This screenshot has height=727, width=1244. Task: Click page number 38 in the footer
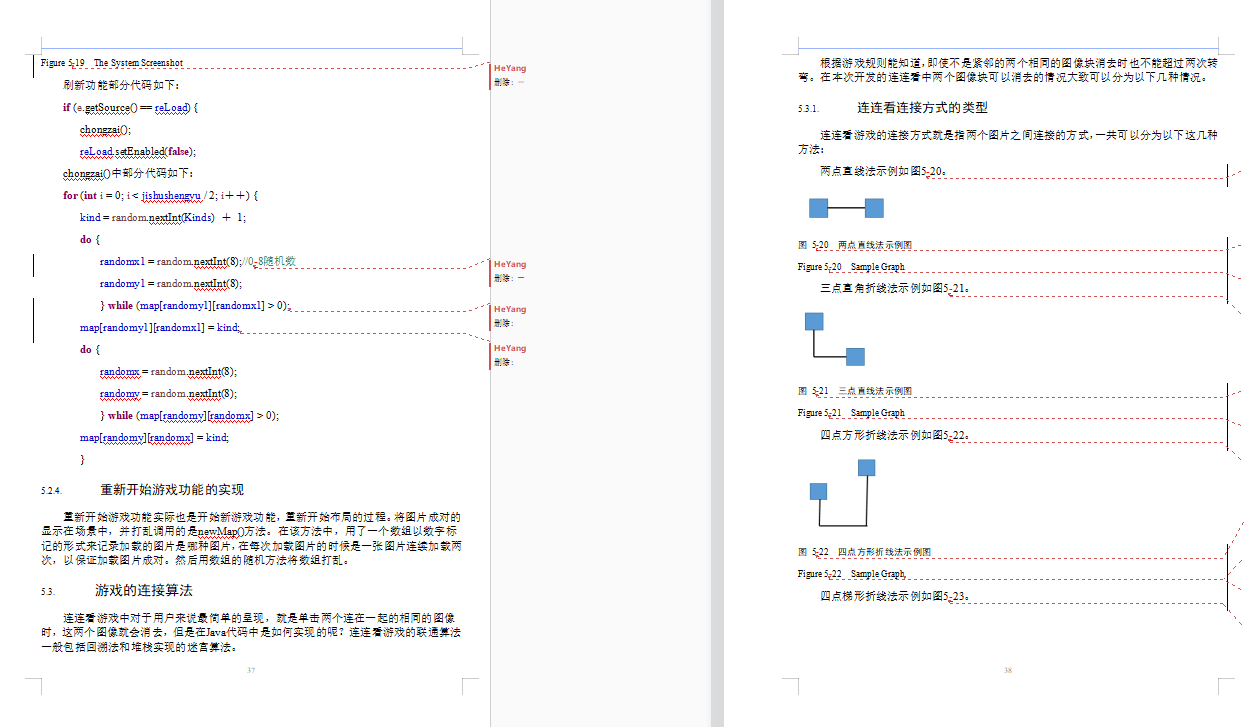tap(1008, 670)
